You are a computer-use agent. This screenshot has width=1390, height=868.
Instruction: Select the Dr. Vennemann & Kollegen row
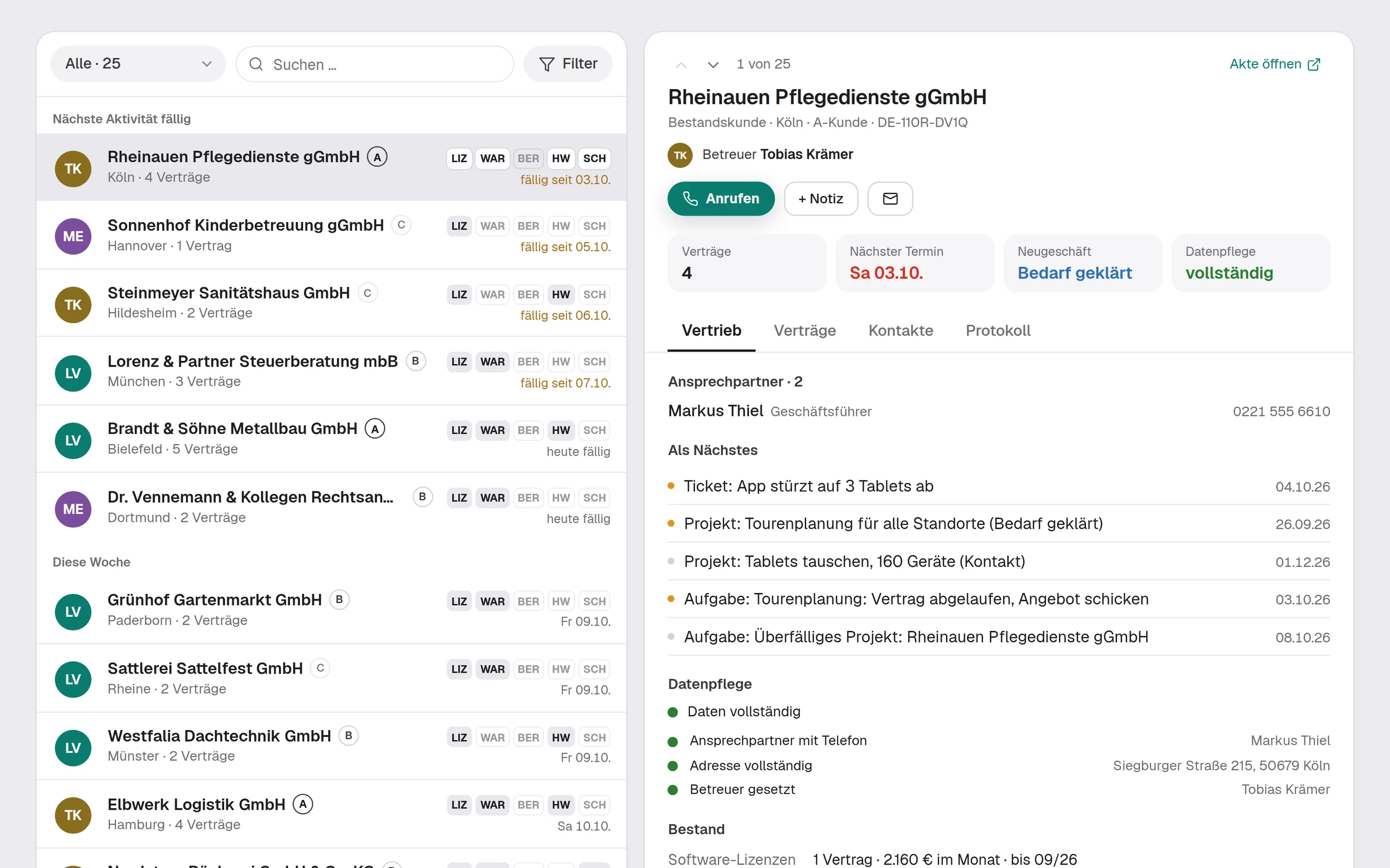[x=331, y=508]
